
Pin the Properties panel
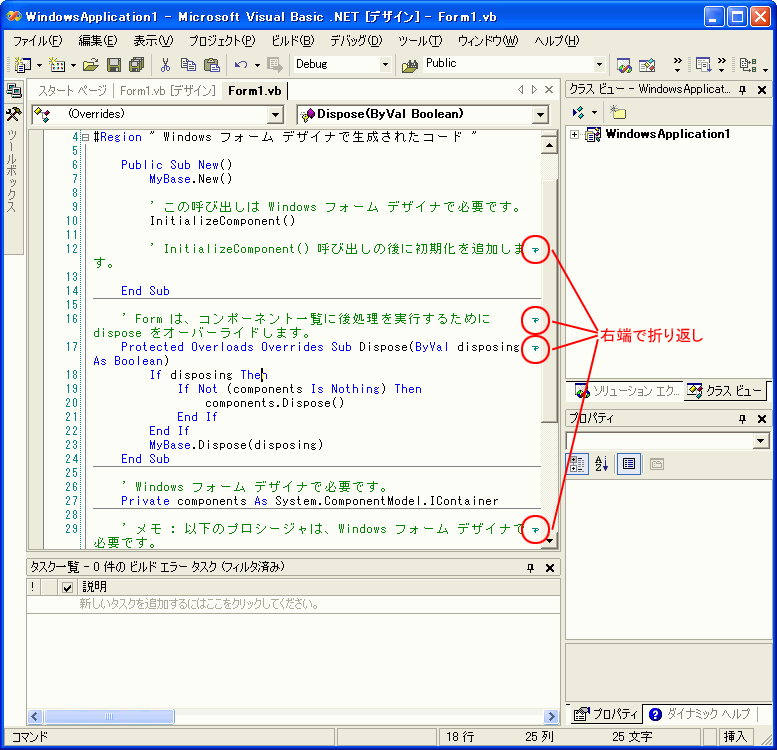(x=742, y=419)
